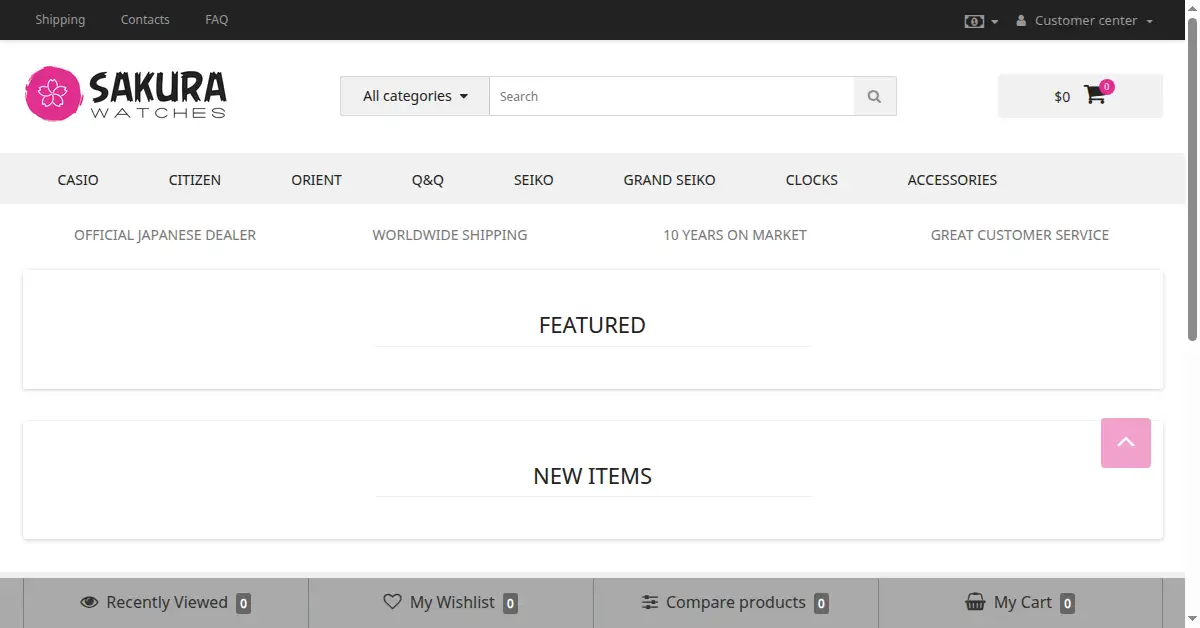The width and height of the screenshot is (1200, 628).
Task: Go to the Contacts page
Action: coord(145,19)
